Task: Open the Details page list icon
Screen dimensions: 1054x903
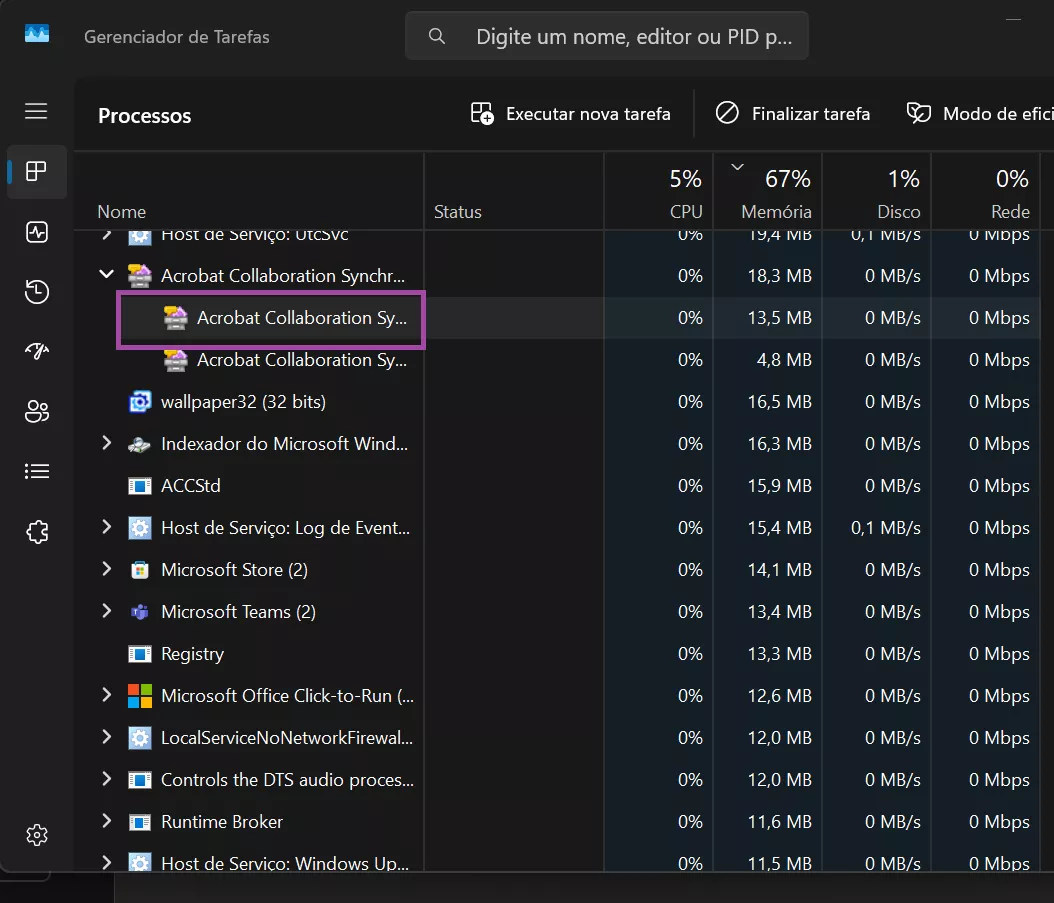Action: pyautogui.click(x=37, y=471)
